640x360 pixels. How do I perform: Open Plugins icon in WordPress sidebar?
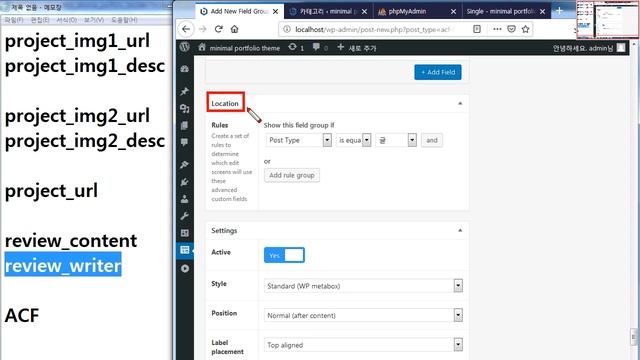[184, 182]
